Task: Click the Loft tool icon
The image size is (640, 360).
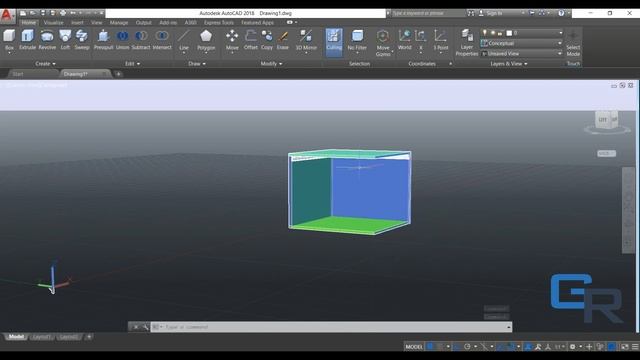Action: click(65, 40)
